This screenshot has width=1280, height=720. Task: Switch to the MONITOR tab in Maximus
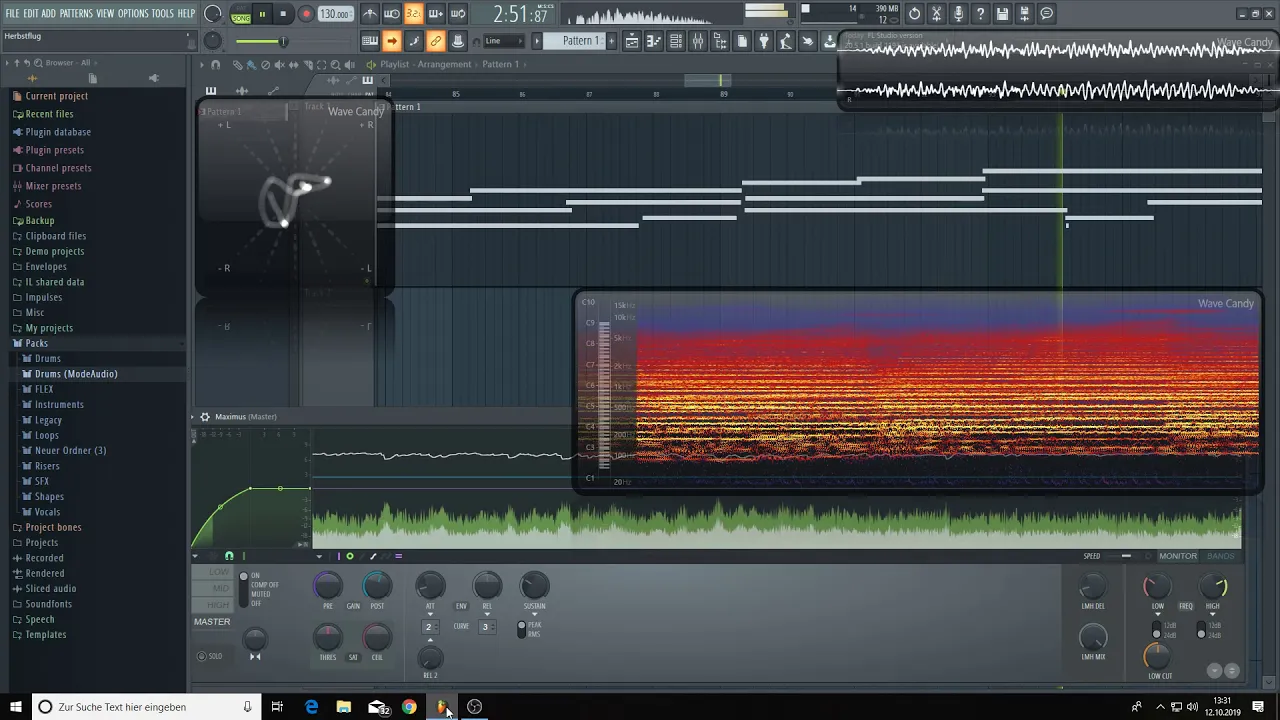click(x=1177, y=556)
